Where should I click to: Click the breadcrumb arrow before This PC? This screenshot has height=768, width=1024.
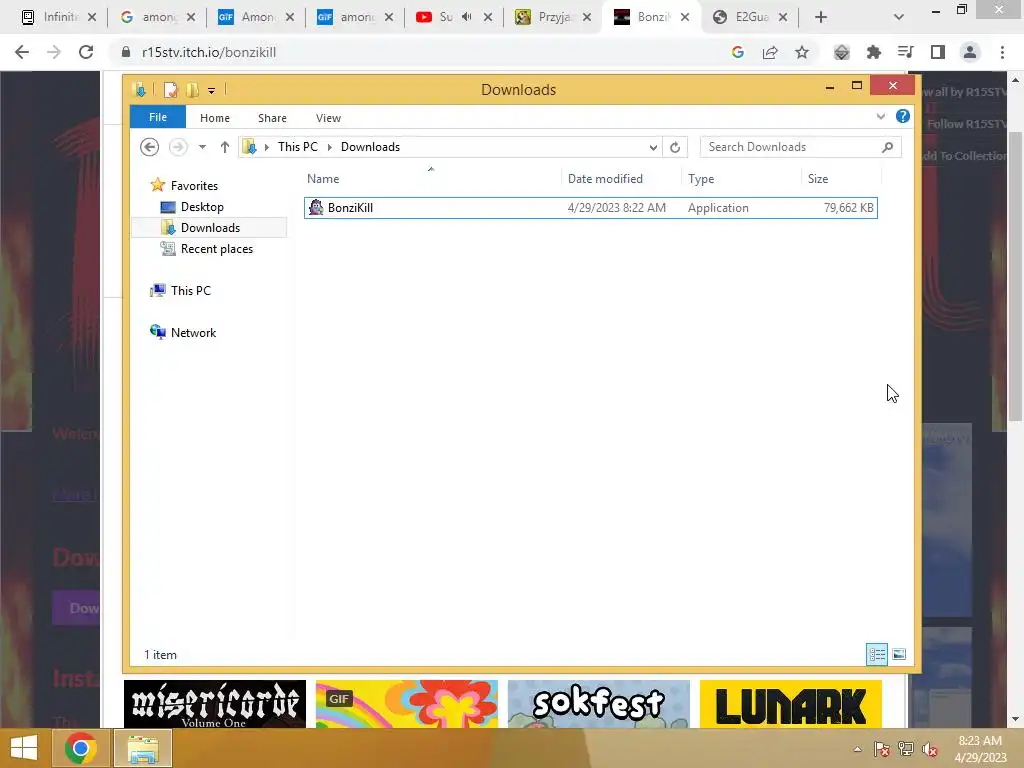266,148
